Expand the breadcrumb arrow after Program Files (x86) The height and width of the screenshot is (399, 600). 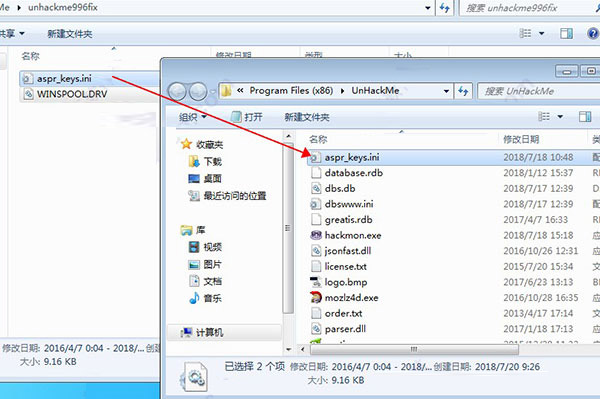(342, 91)
